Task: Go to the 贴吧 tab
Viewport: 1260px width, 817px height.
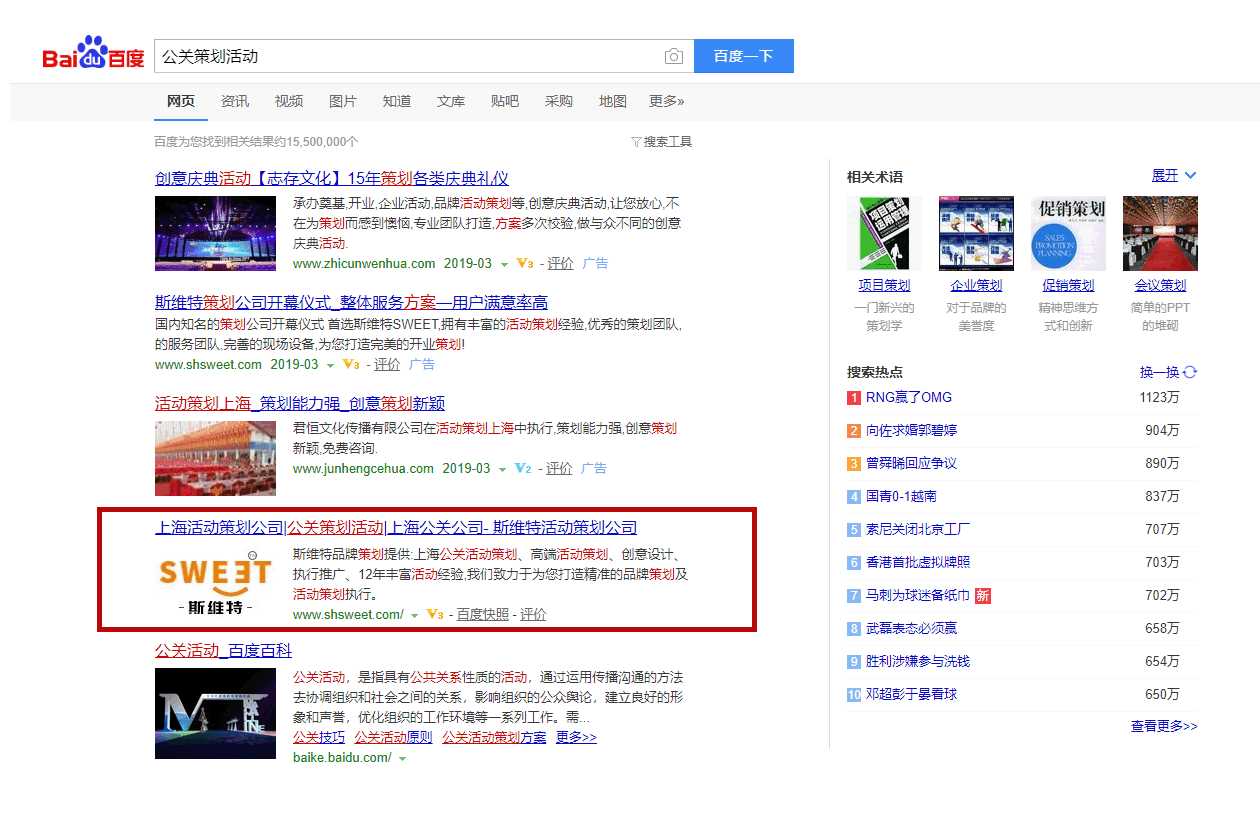Action: tap(505, 101)
